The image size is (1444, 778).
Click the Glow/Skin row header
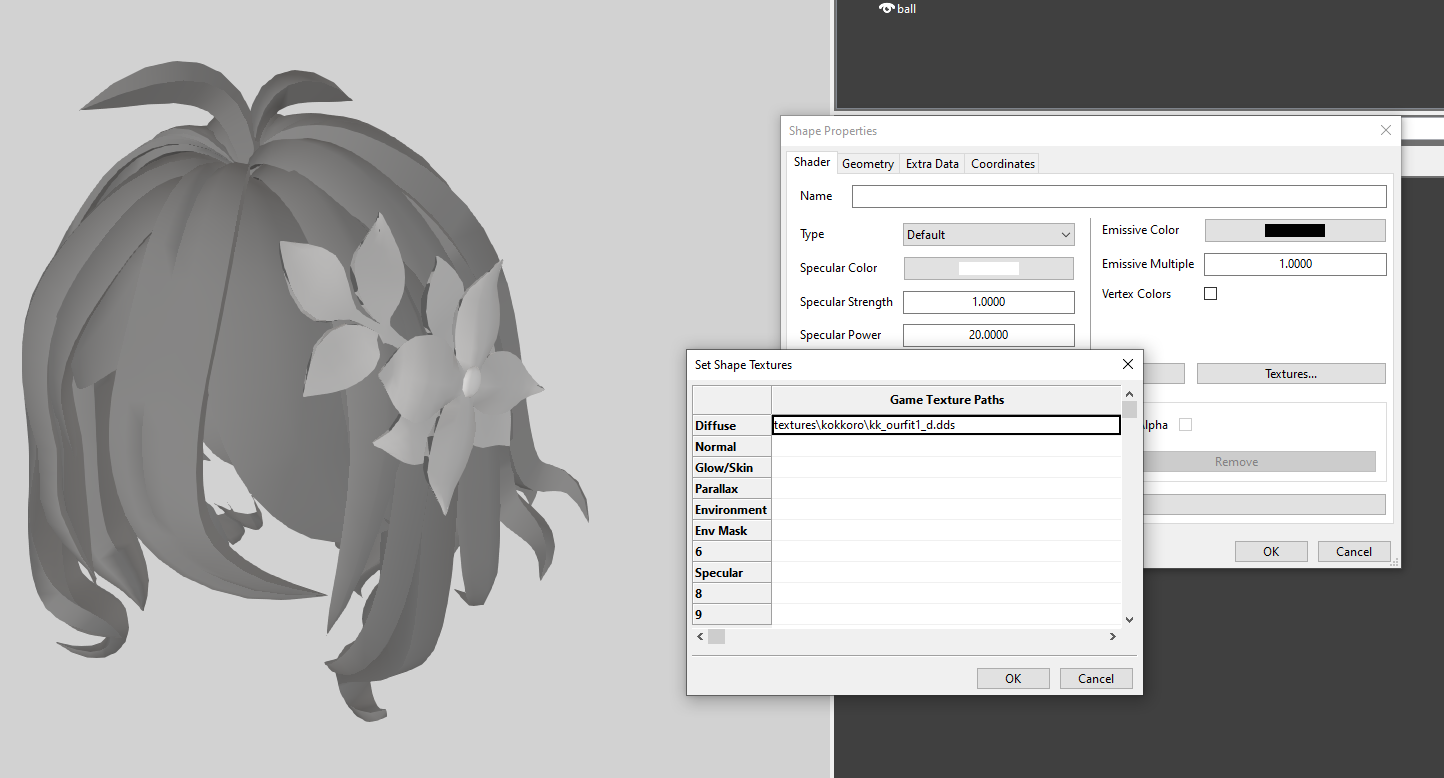pos(732,467)
